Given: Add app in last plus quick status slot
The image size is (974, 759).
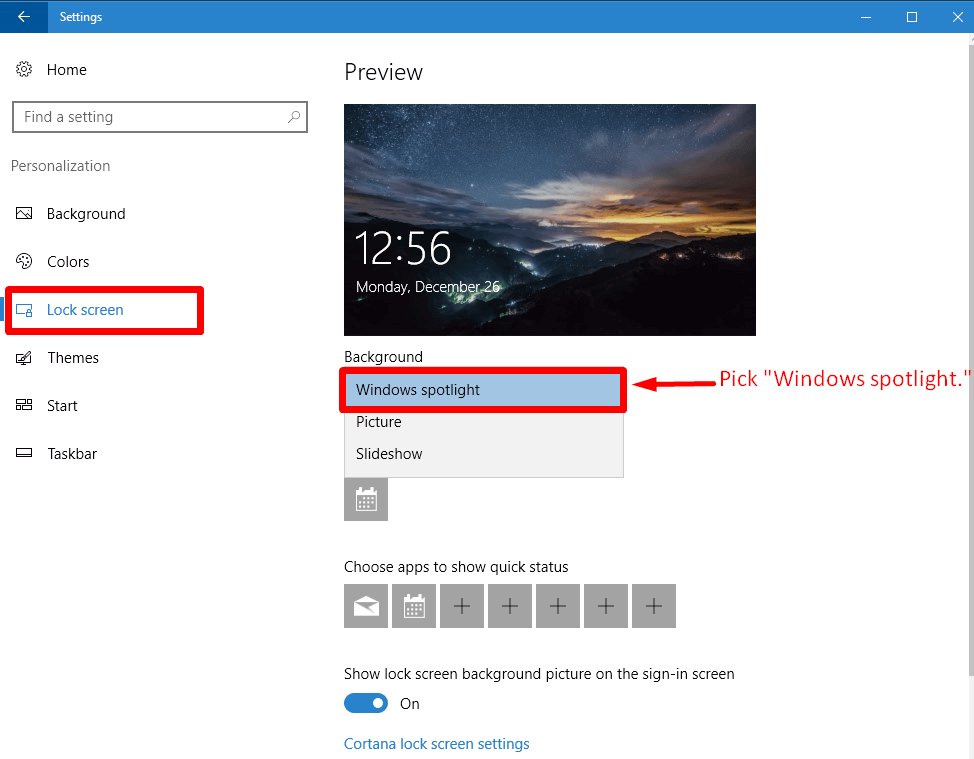Looking at the screenshot, I should [653, 606].
